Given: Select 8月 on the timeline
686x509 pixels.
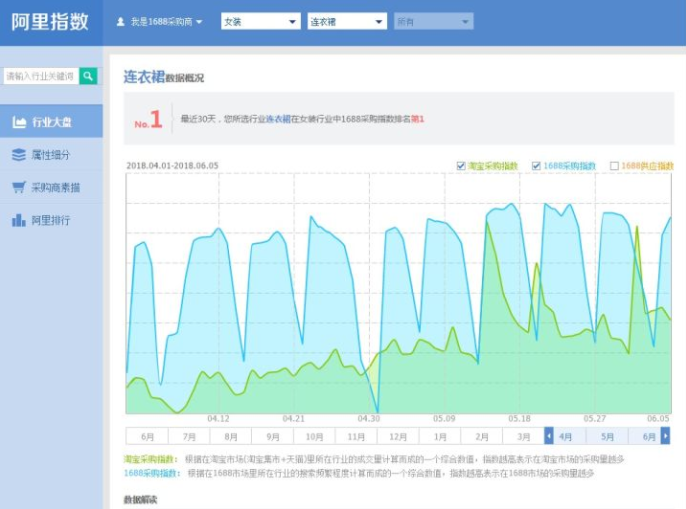Looking at the screenshot, I should coord(231,436).
